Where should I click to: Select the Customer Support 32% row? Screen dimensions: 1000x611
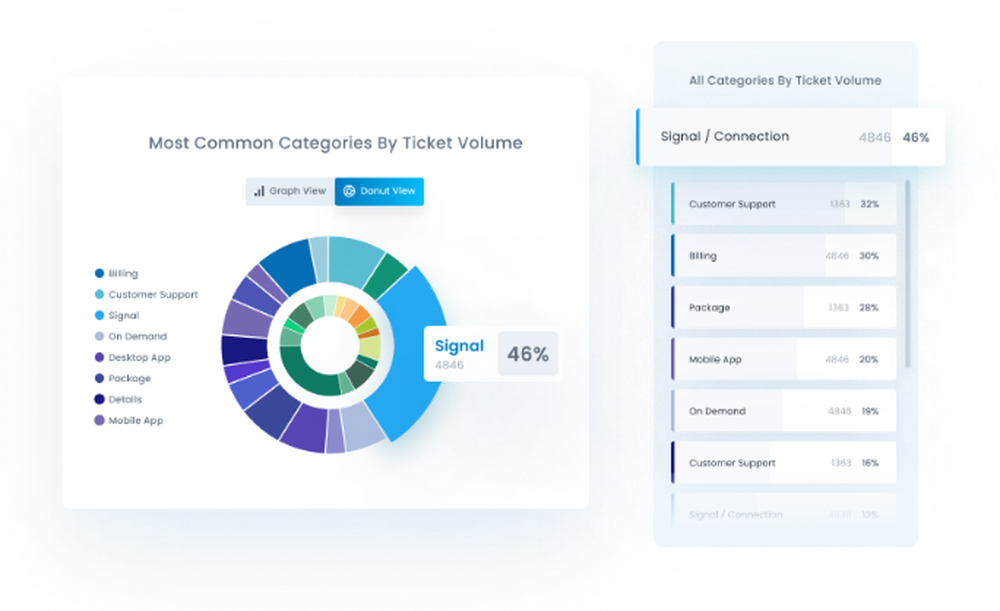click(783, 204)
